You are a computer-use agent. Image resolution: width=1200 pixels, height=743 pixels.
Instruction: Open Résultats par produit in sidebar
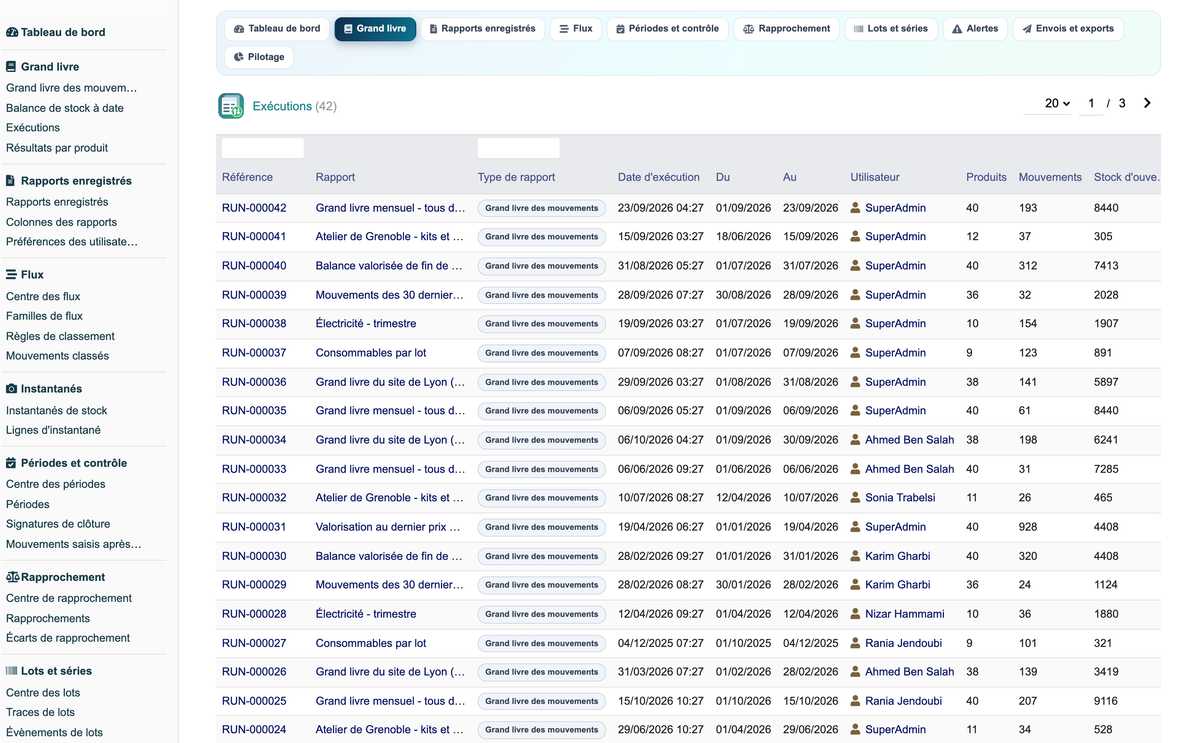pos(57,148)
